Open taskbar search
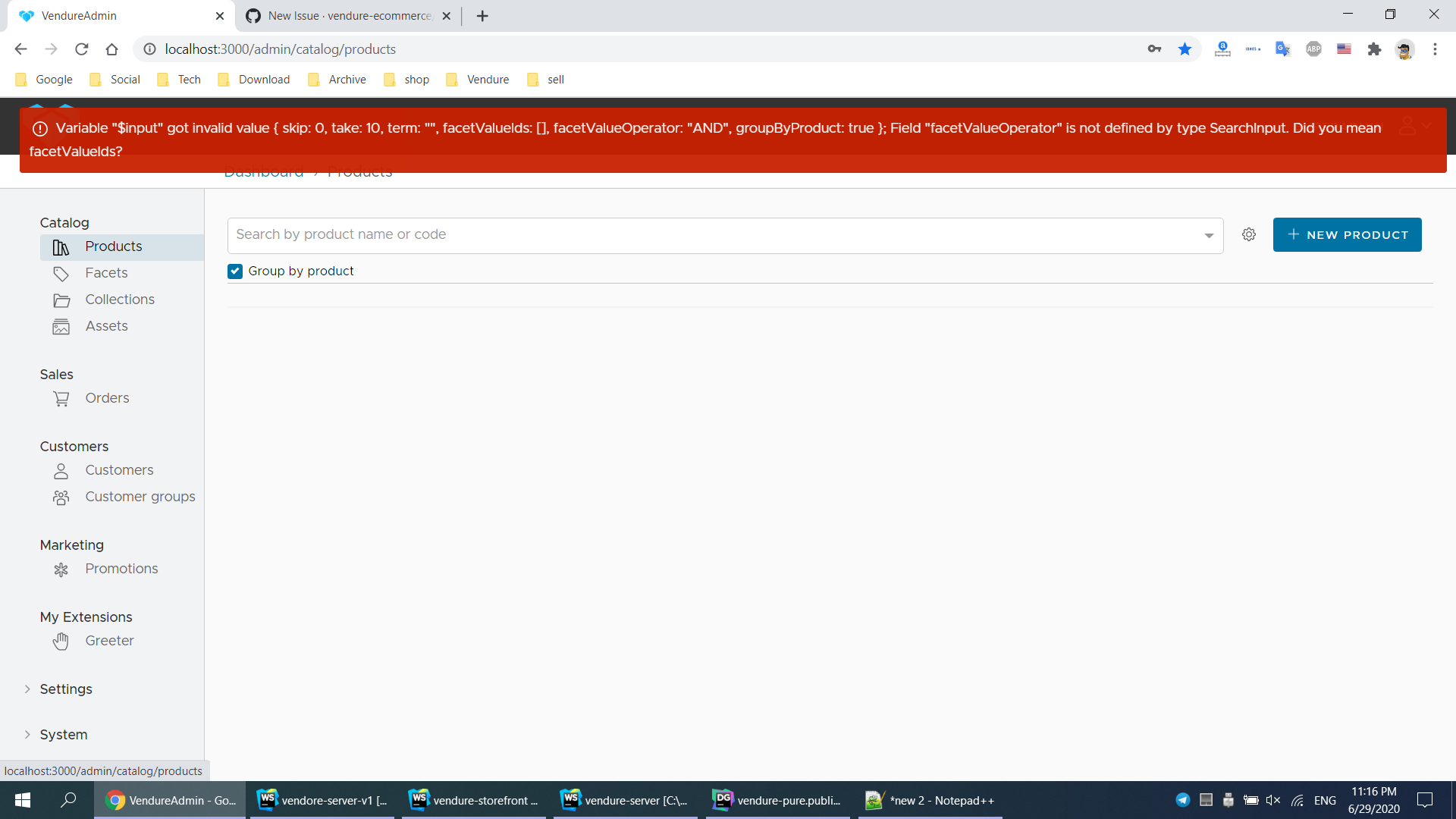The width and height of the screenshot is (1456, 819). pos(68,800)
